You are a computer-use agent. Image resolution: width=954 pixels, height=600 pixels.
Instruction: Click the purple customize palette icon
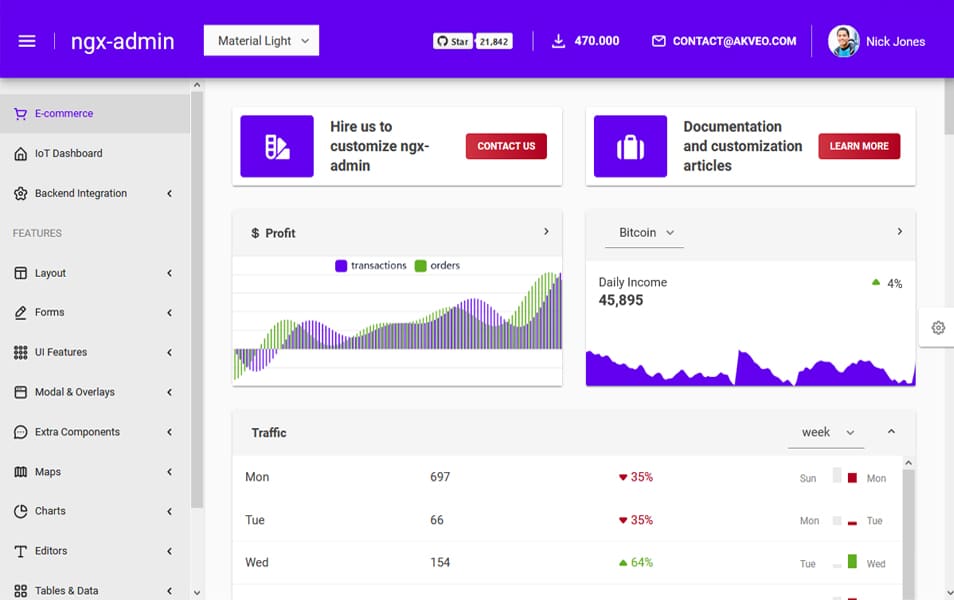277,146
